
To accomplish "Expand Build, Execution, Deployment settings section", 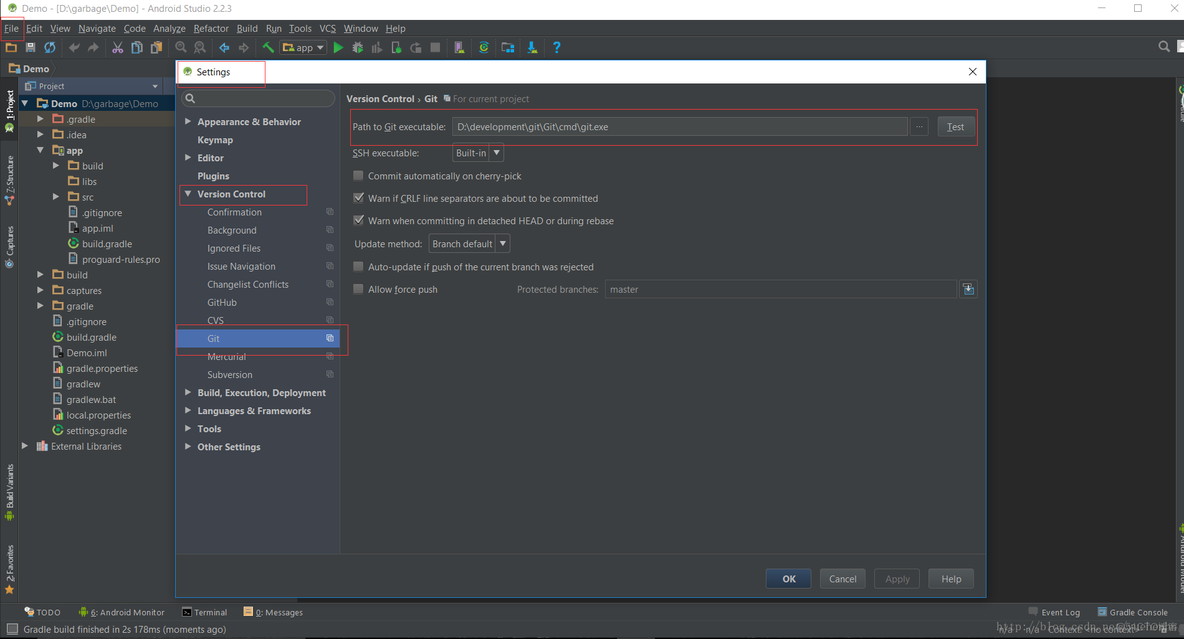I will pyautogui.click(x=261, y=393).
